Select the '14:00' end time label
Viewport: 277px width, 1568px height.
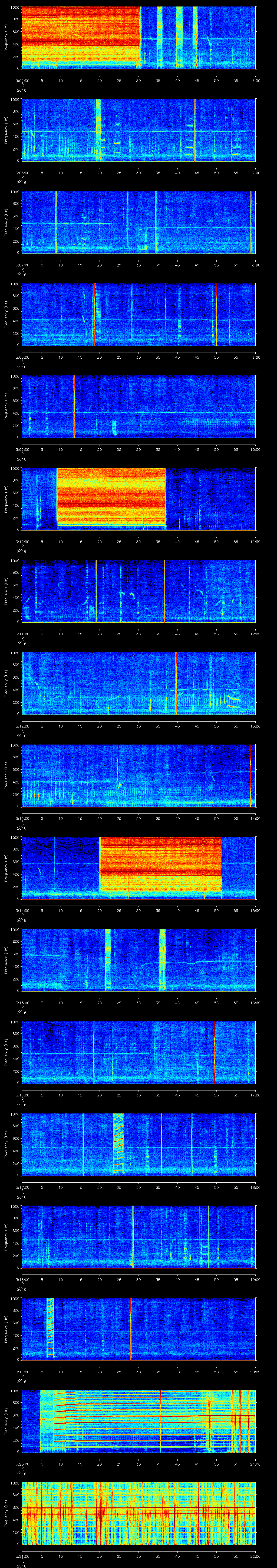click(255, 819)
